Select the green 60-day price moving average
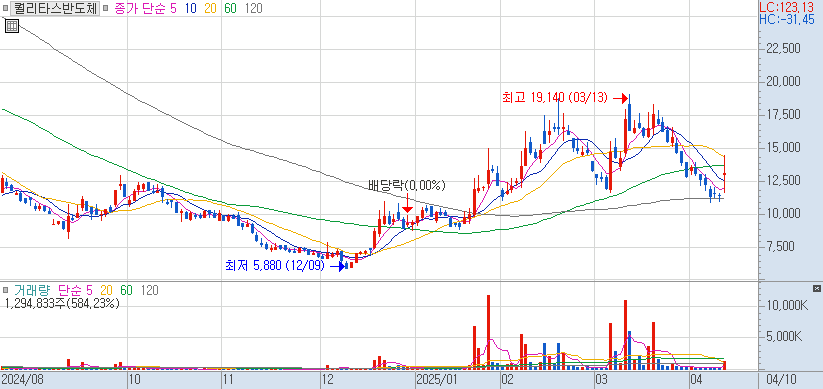Screen dimensions: 823x389 click(230, 8)
